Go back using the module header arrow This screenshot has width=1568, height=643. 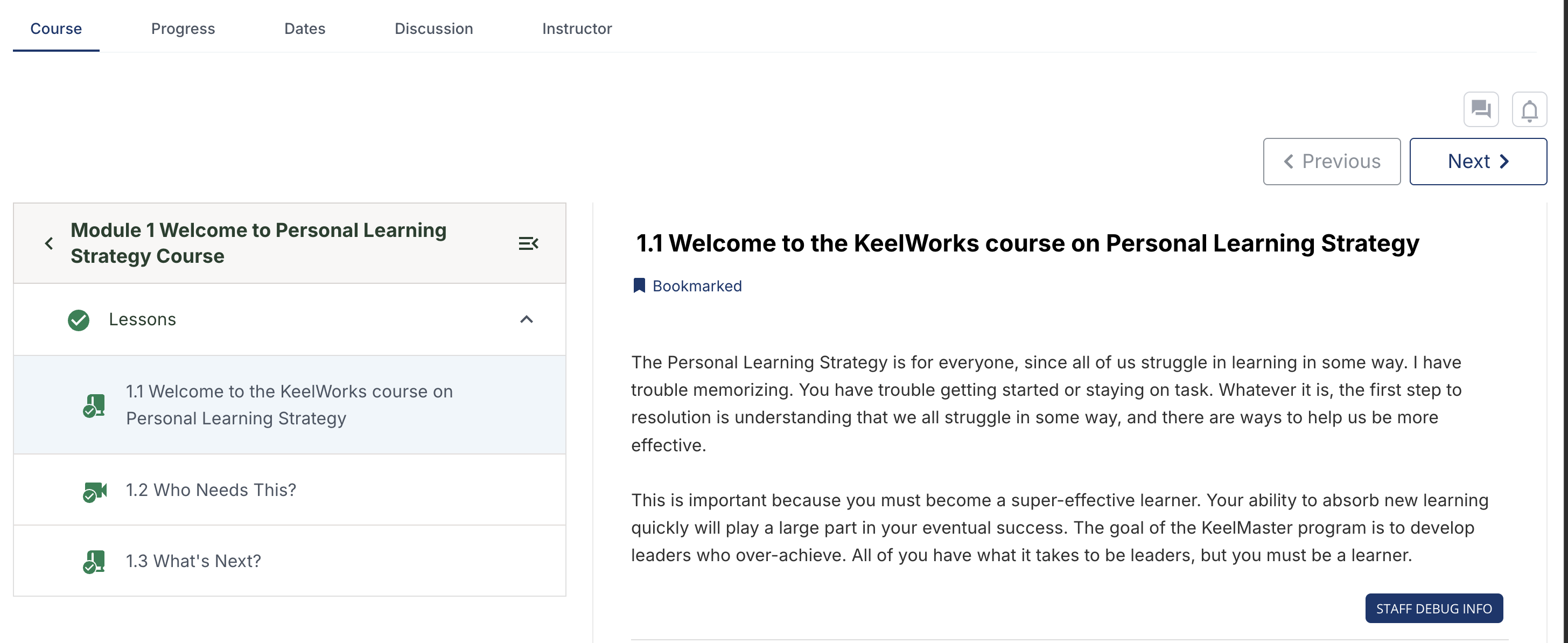48,243
